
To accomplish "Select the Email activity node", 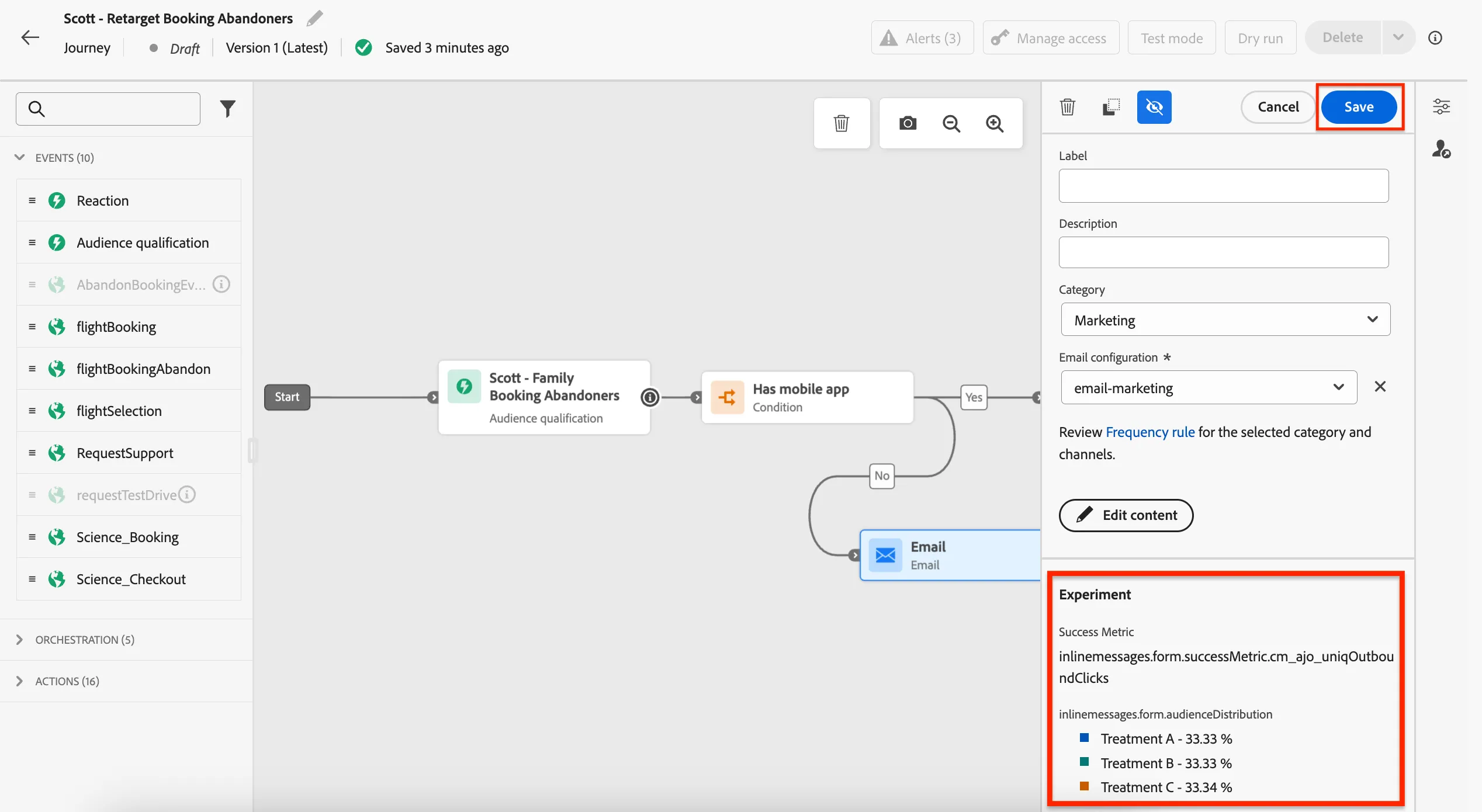I will tap(950, 555).
